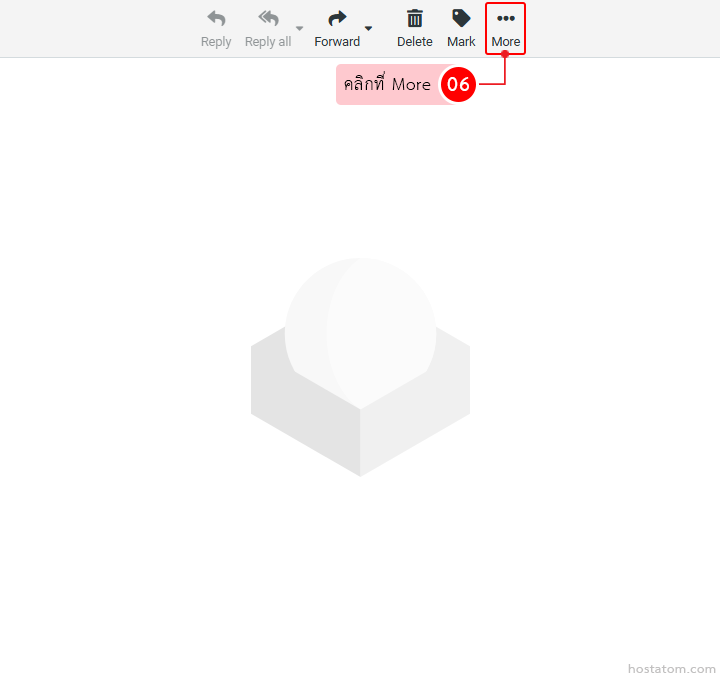
Task: Select the Forward text label
Action: (x=337, y=42)
